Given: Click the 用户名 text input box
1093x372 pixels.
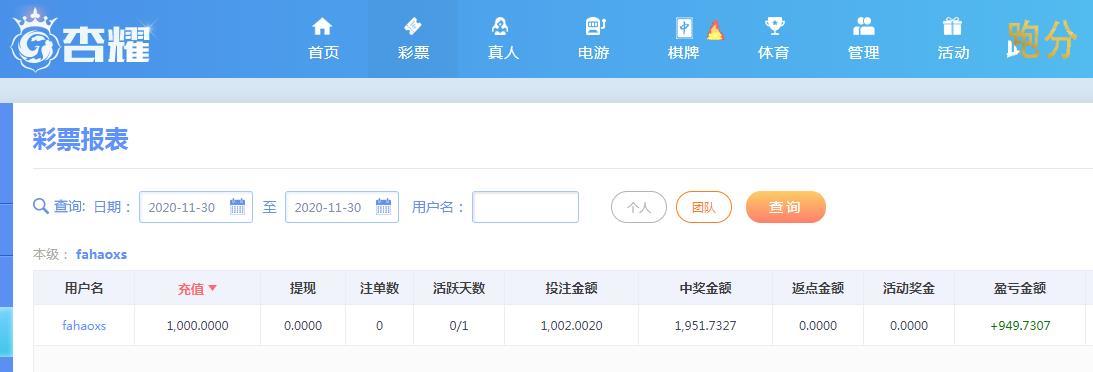Looking at the screenshot, I should coord(526,207).
